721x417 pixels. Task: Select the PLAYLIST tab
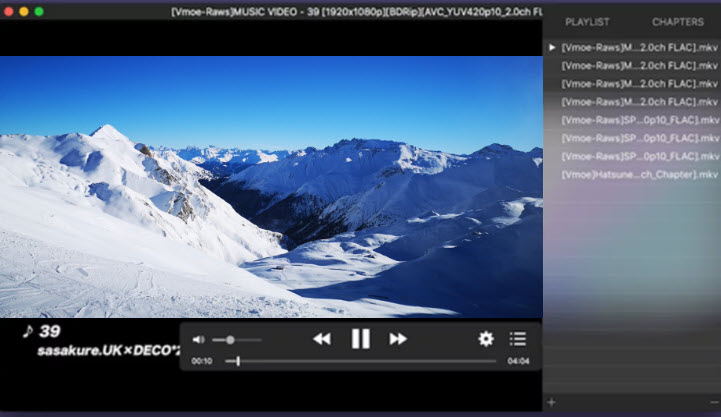click(x=587, y=22)
